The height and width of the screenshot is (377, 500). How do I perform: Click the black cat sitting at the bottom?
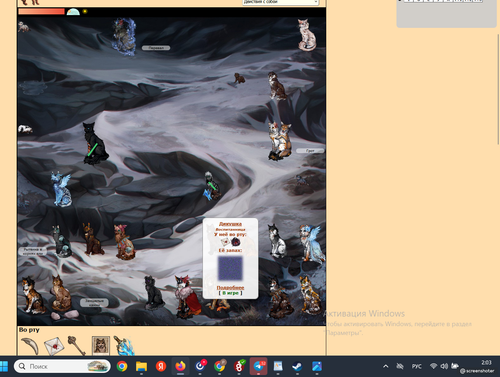(153, 293)
